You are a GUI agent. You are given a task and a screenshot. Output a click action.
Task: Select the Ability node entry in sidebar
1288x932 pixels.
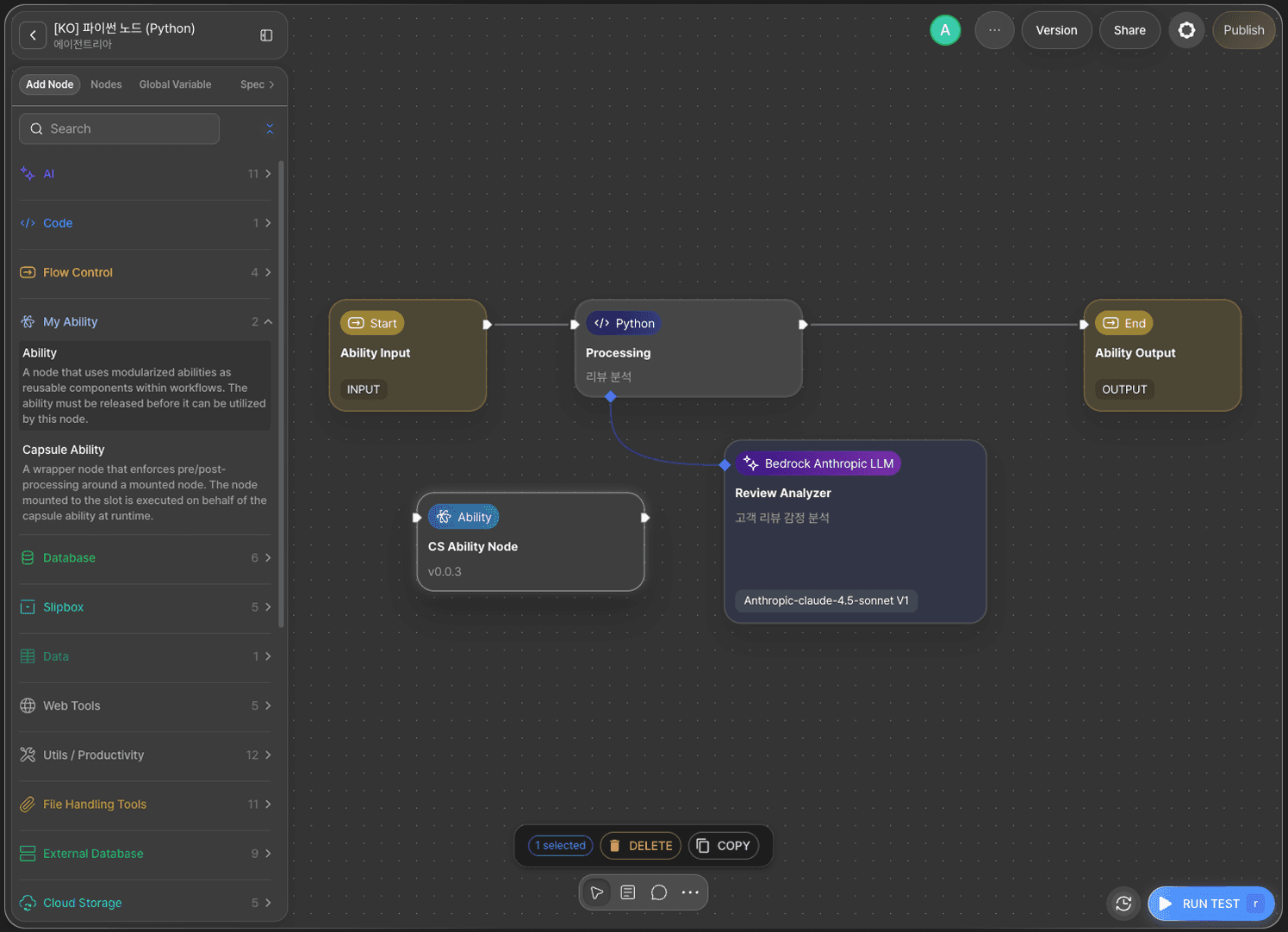point(145,385)
